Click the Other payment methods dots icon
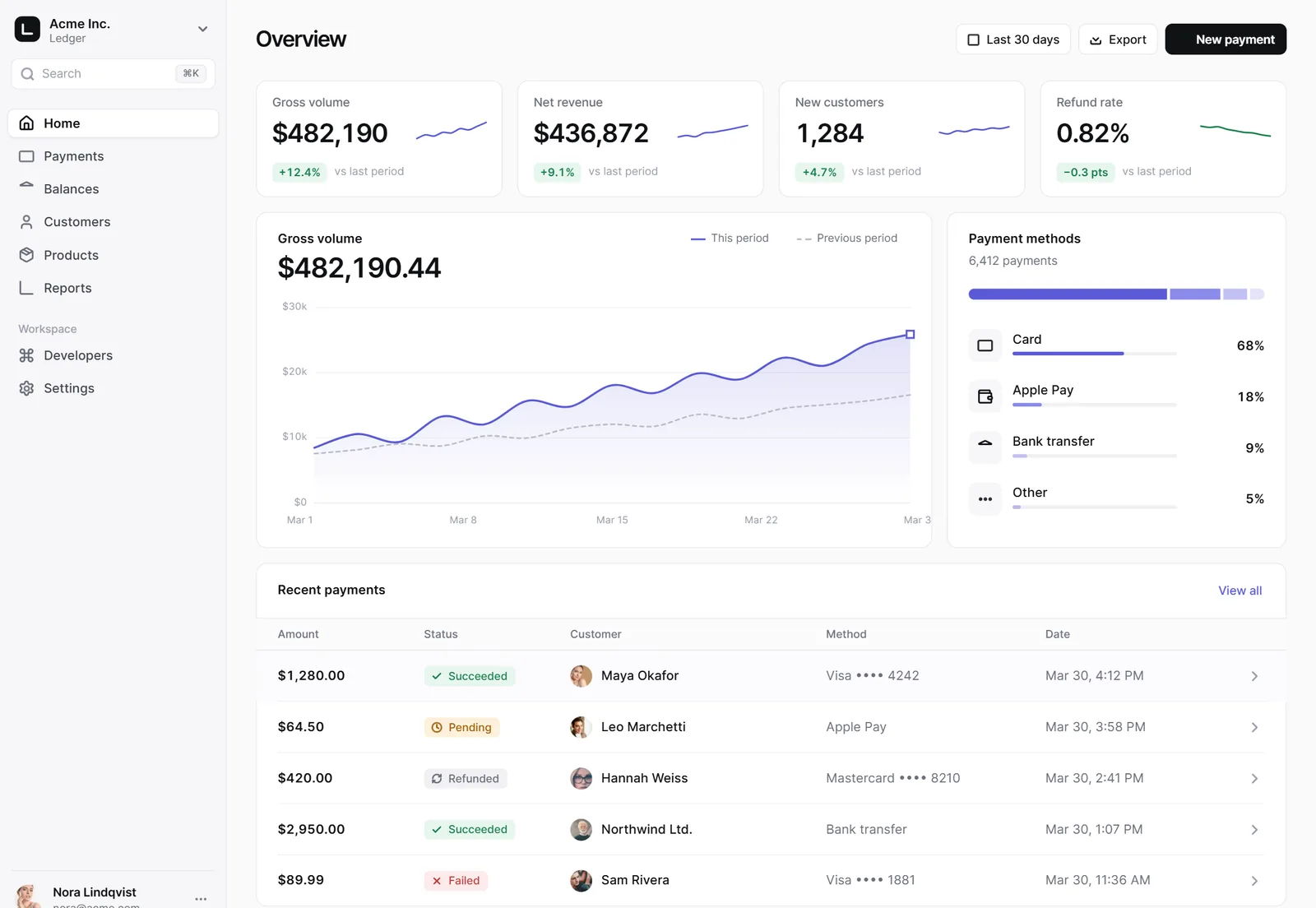The height and width of the screenshot is (908, 1316). point(985,499)
